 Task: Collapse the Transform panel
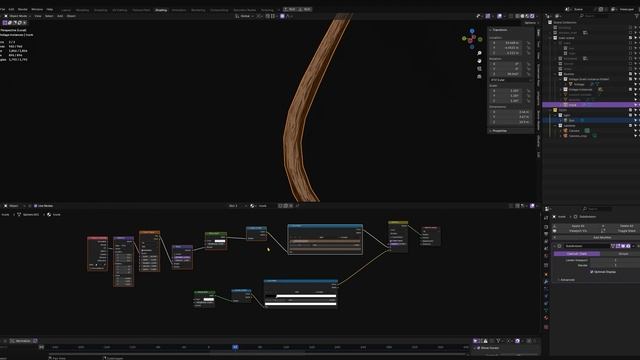[x=500, y=30]
